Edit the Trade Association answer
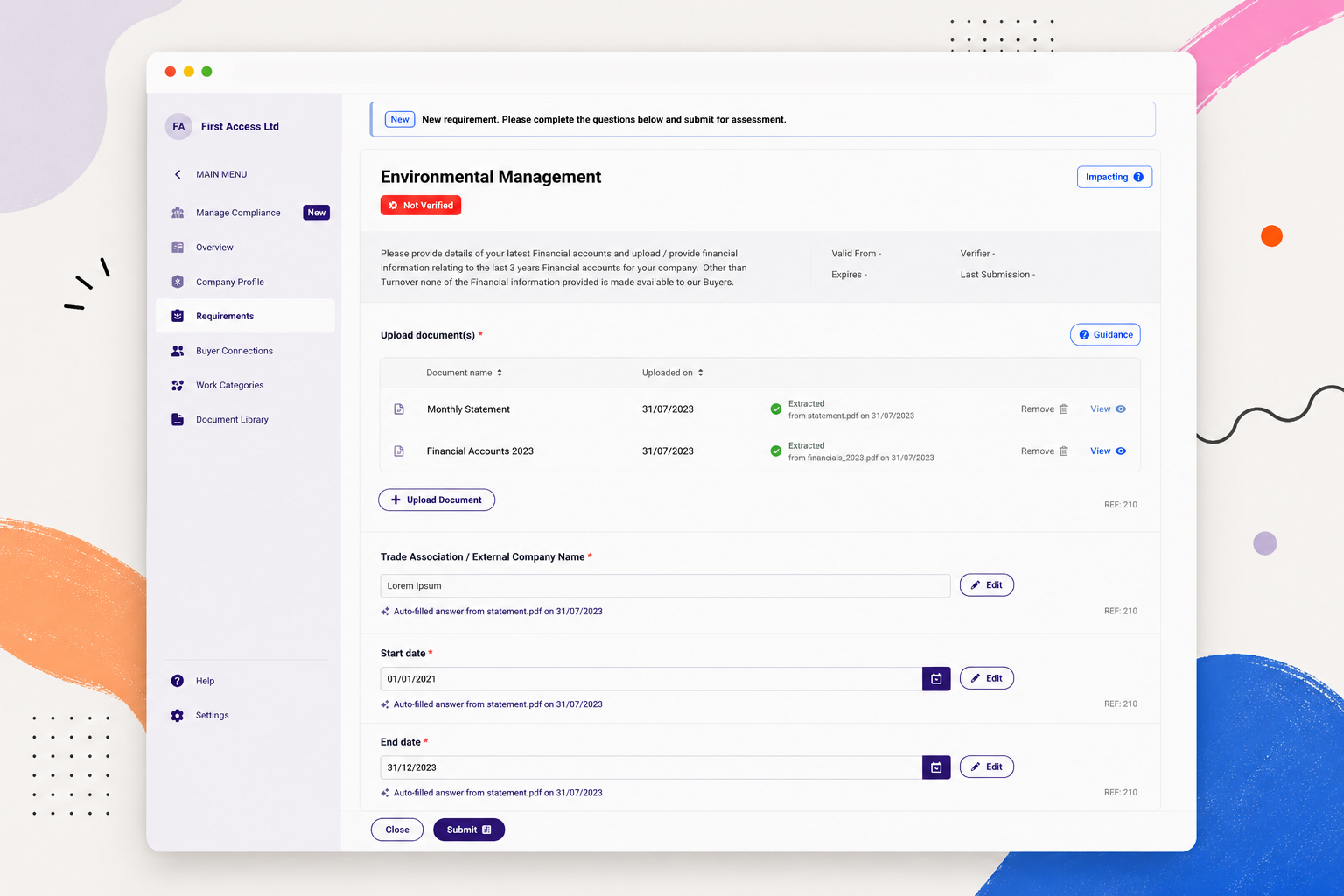Screen dimensions: 1344x896 coord(987,585)
